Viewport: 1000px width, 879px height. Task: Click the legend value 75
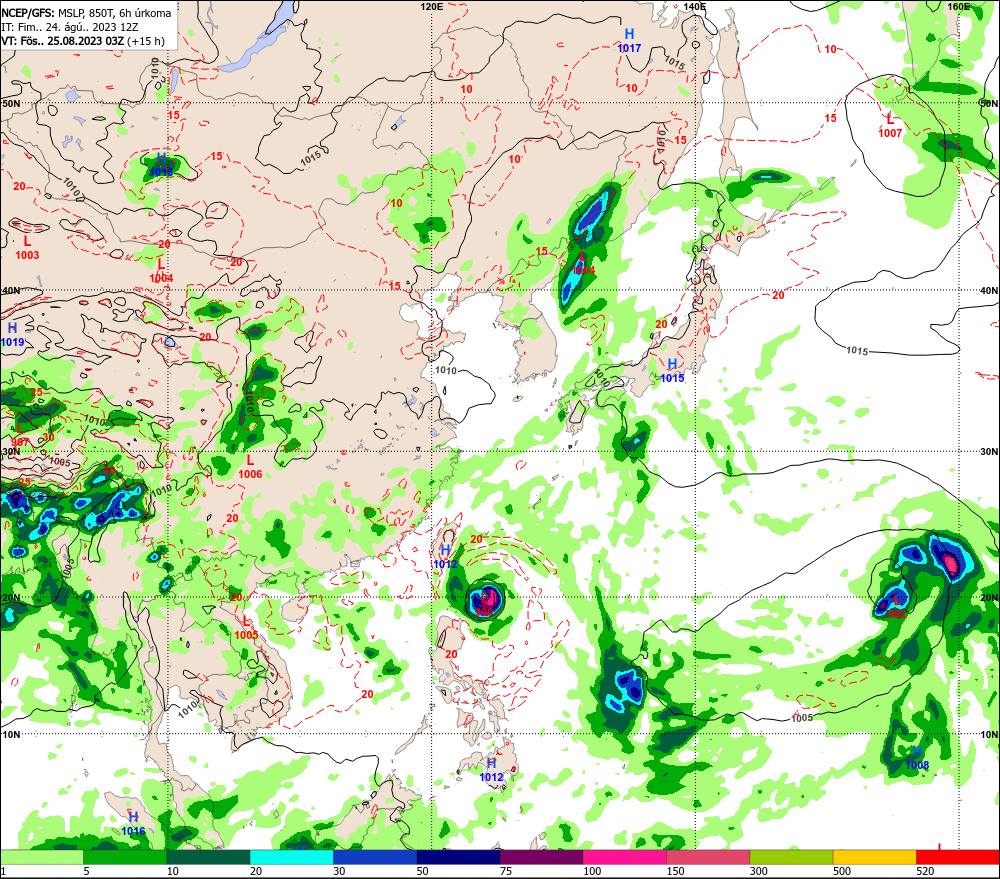pyautogui.click(x=506, y=871)
